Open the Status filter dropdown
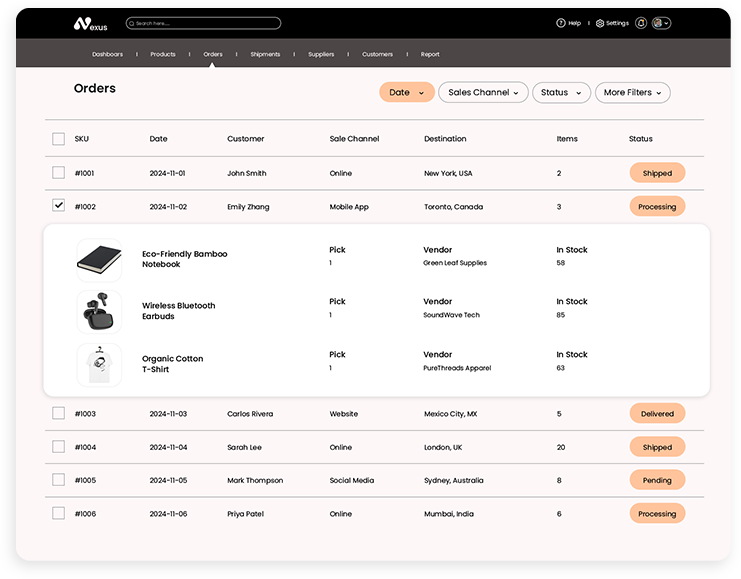Image resolution: width=741 pixels, height=579 pixels. coord(561,92)
